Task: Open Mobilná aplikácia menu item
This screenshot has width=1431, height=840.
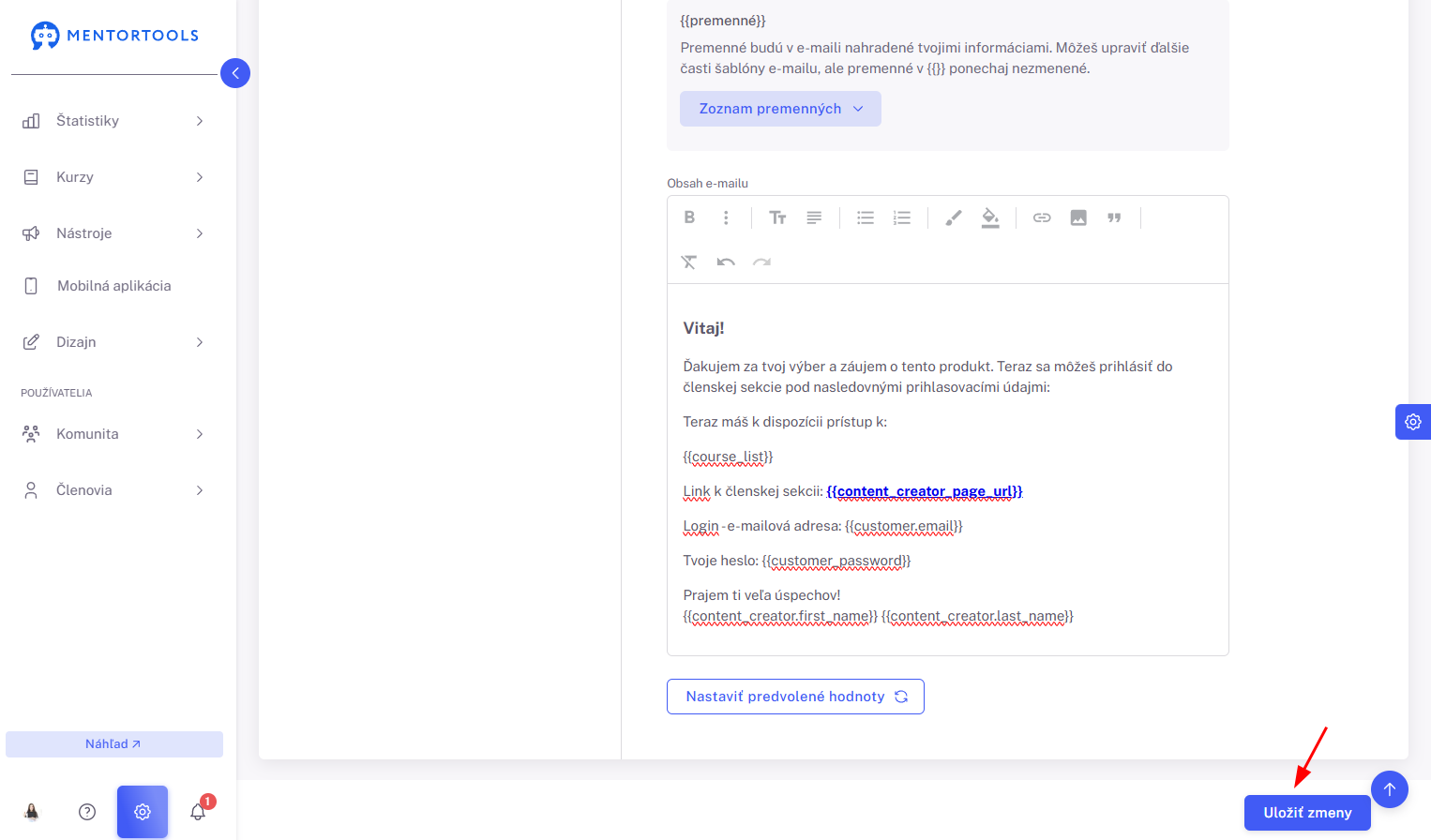Action: tap(113, 286)
